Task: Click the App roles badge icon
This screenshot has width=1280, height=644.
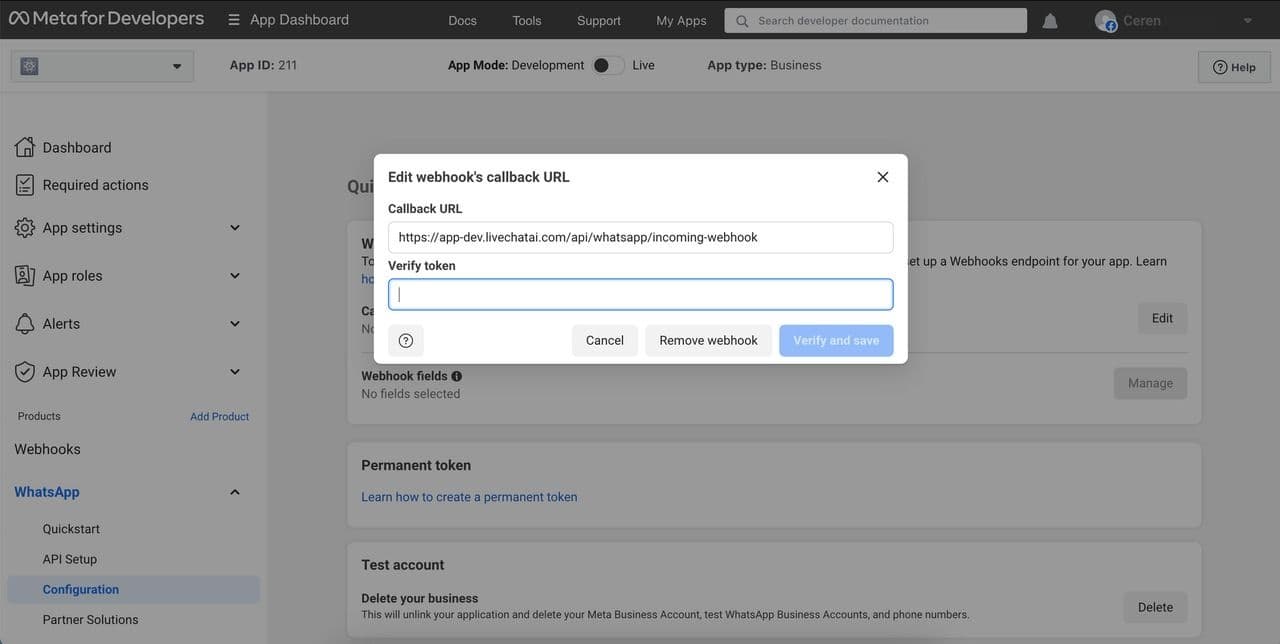Action: 25,276
